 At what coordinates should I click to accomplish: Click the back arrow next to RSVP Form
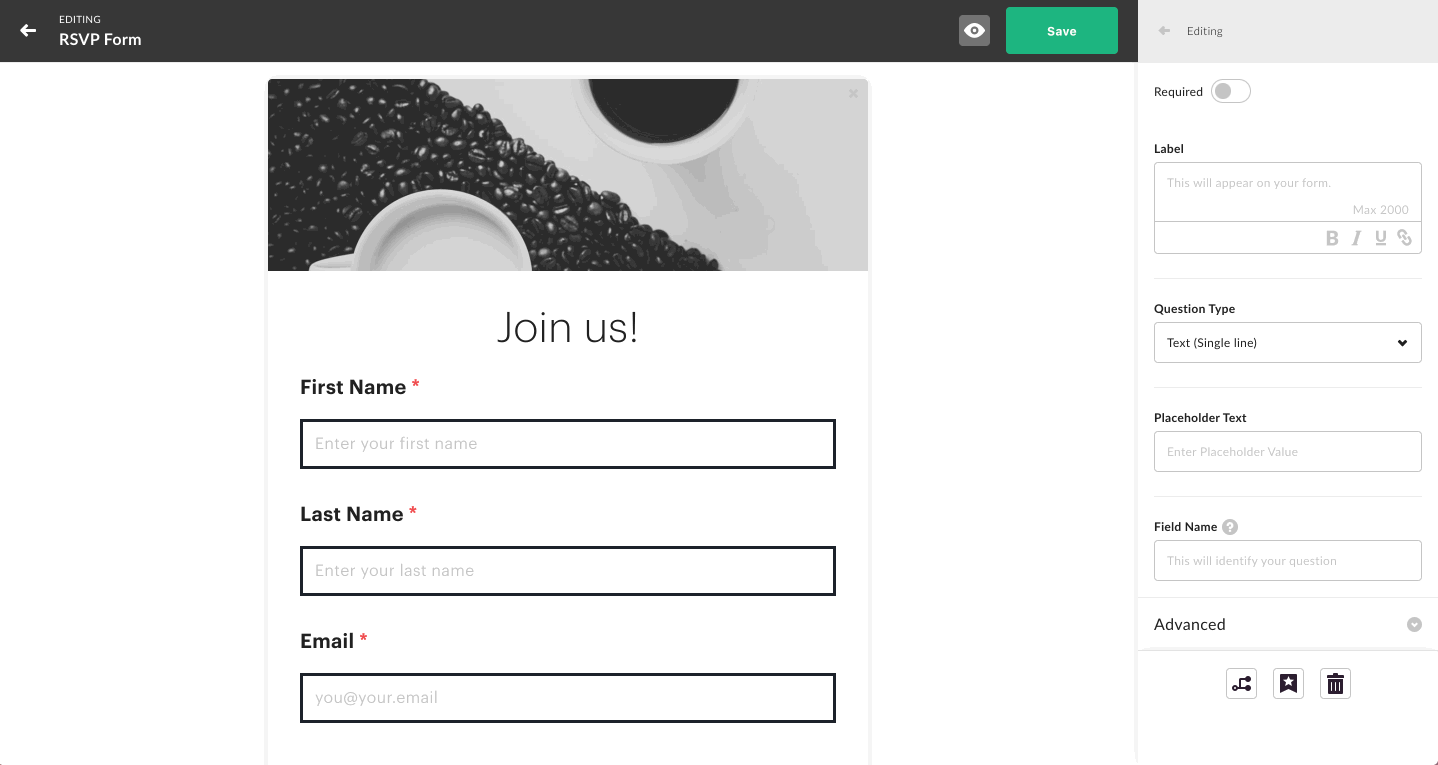[28, 31]
